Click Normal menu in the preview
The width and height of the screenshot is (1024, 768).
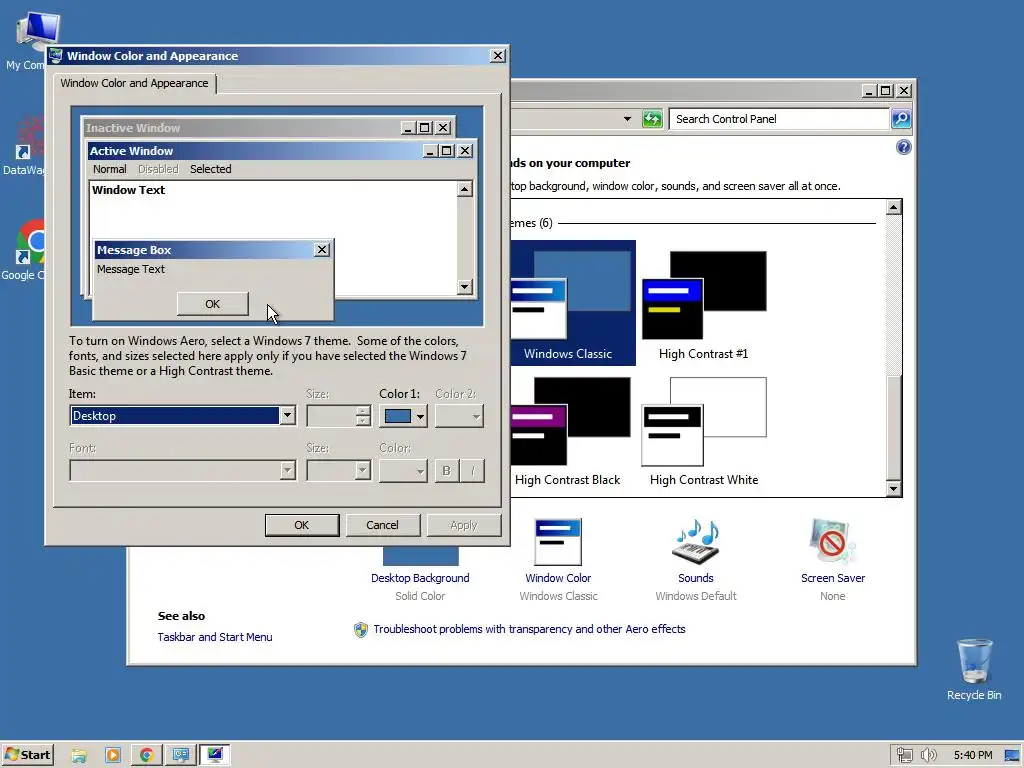tap(109, 169)
